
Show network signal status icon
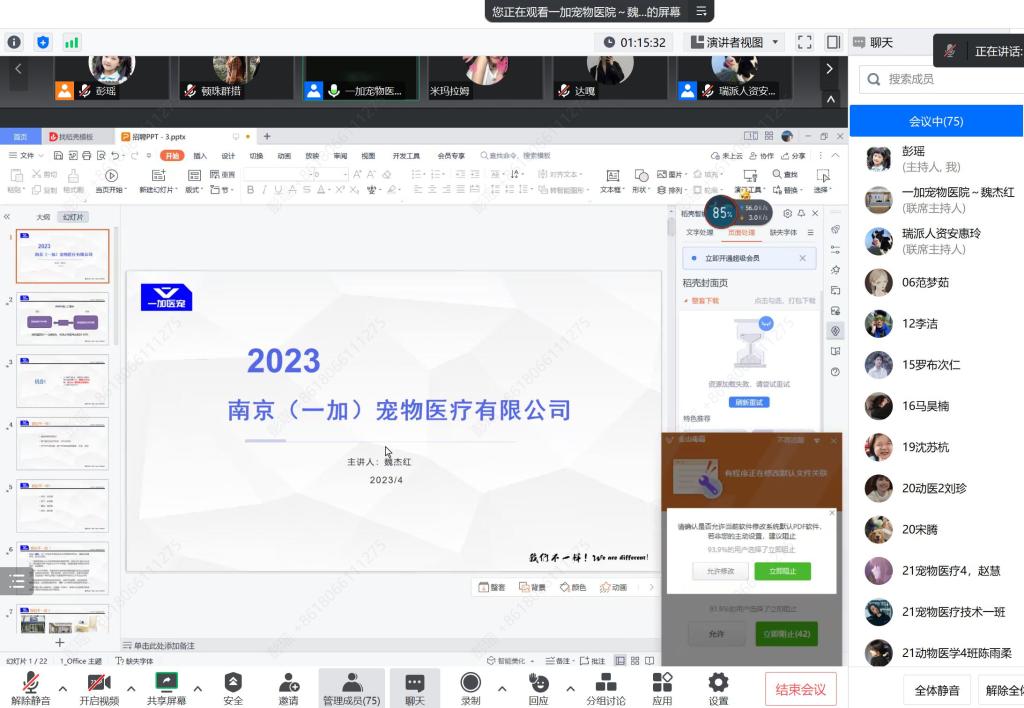click(72, 42)
